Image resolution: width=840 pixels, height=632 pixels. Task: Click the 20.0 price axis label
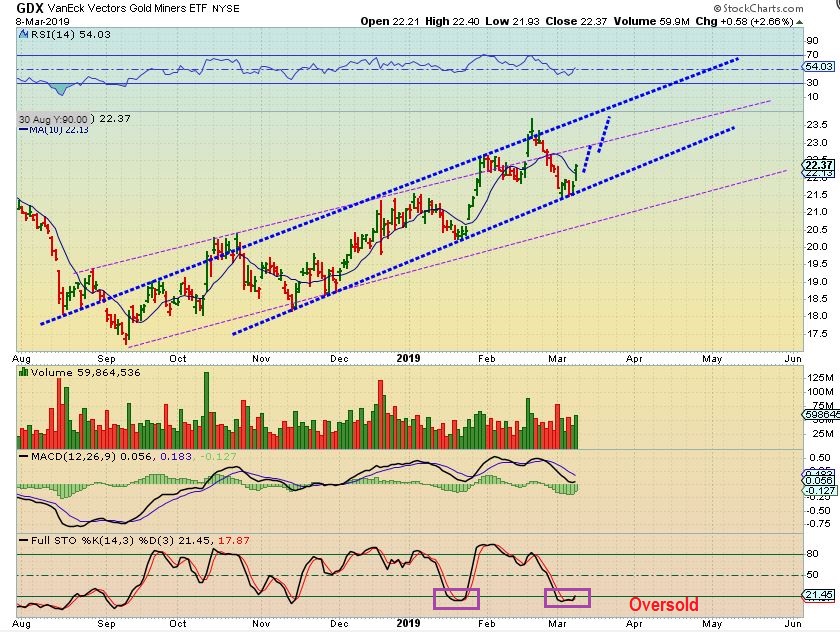(817, 247)
